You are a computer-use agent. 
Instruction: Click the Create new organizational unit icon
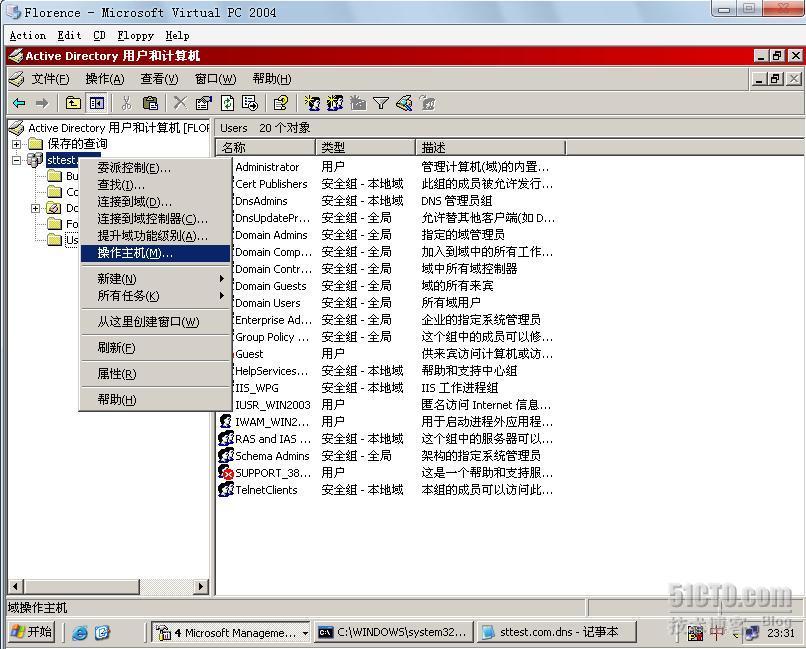358,103
